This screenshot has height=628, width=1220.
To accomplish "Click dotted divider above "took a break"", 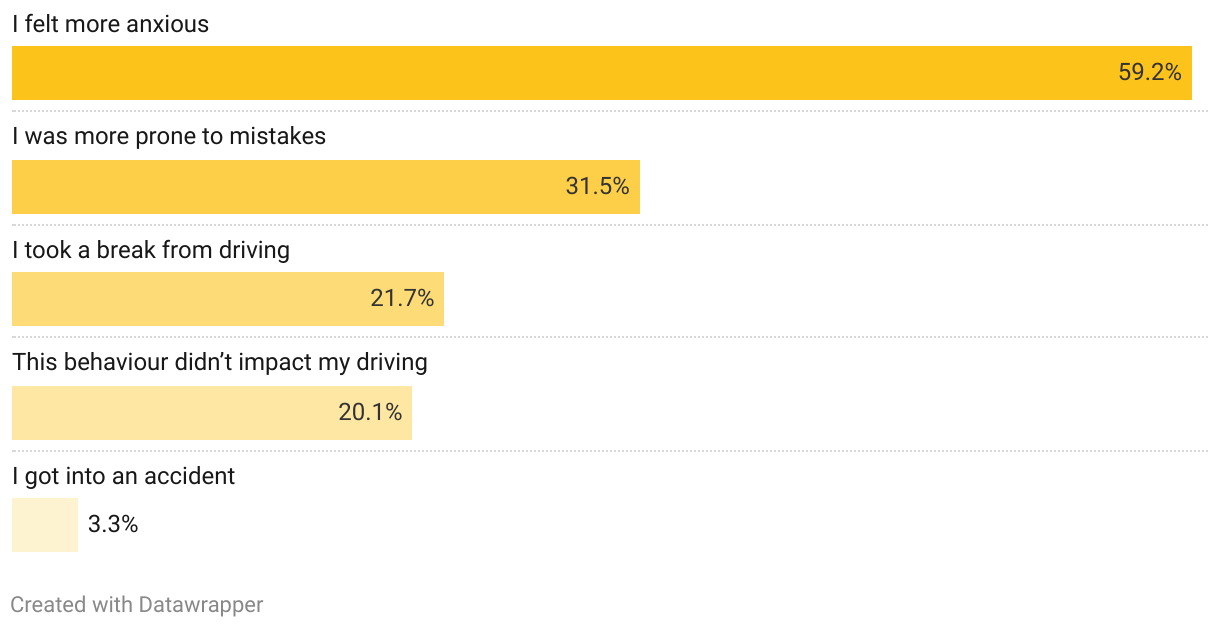I will [x=610, y=225].
